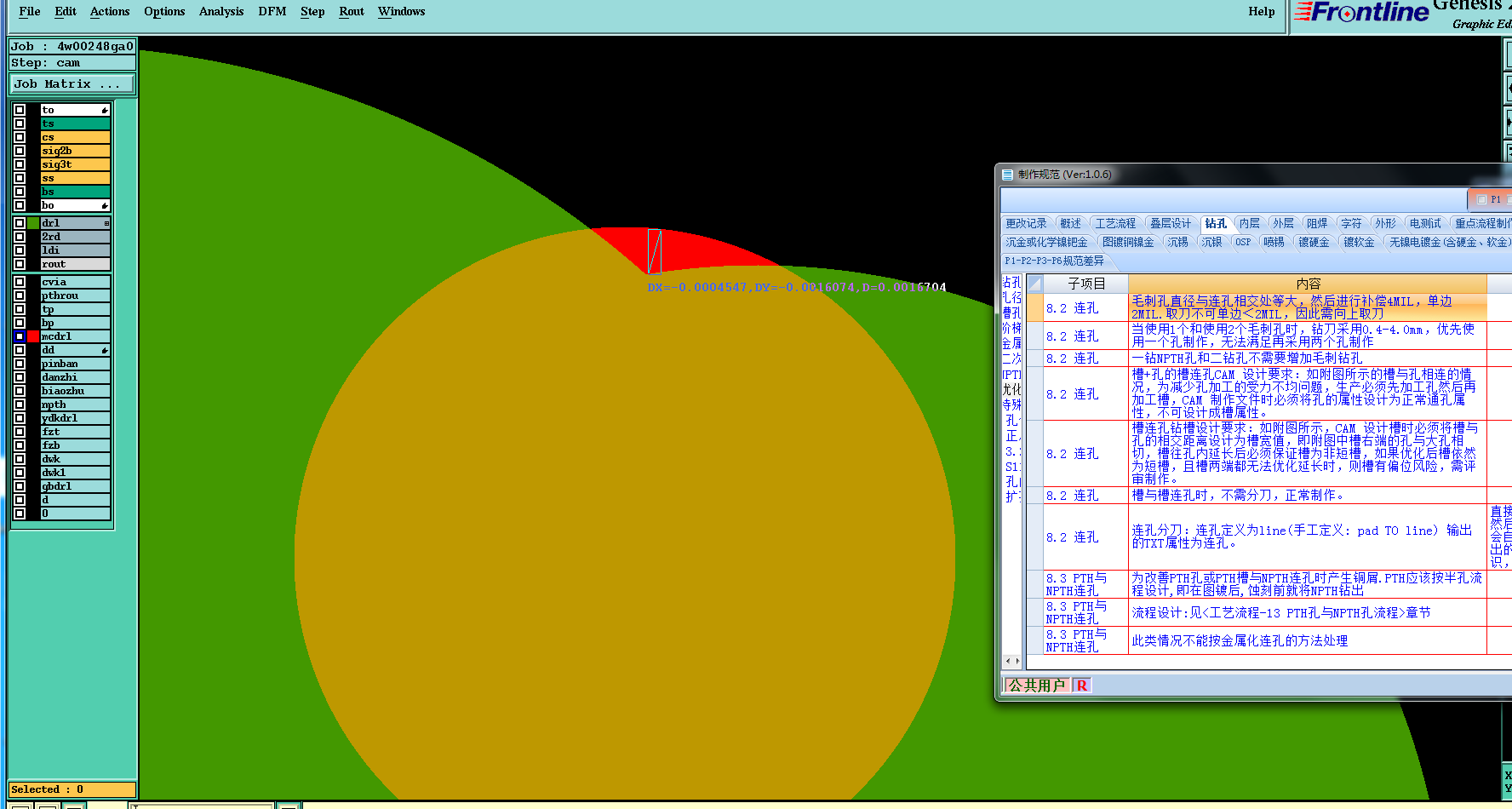The width and height of the screenshot is (1512, 809).
Task: Open the DFM menu
Action: pos(272,11)
